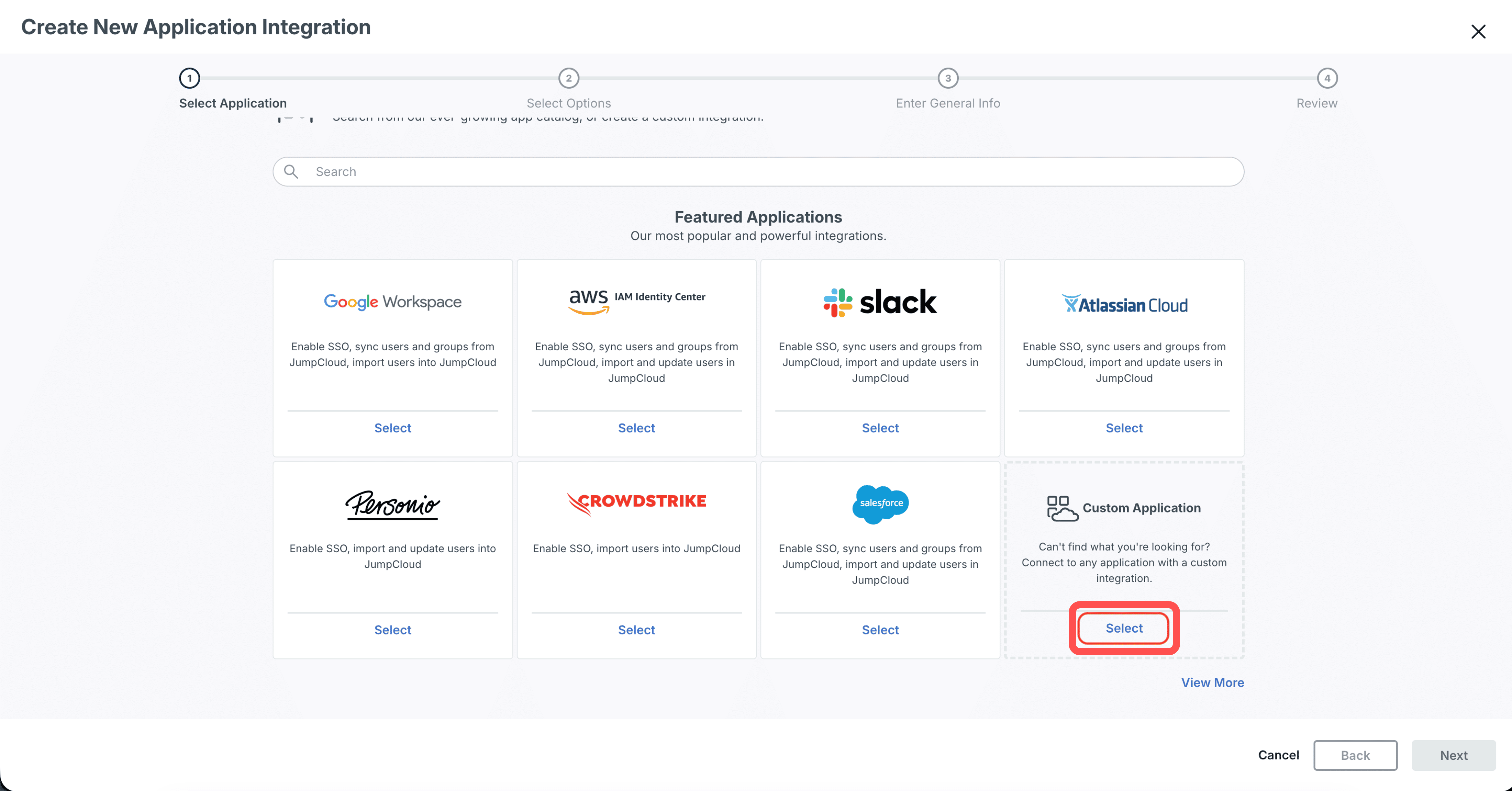Click the Atlassian Cloud logo
Screen dimensions: 1512x791
(1124, 304)
